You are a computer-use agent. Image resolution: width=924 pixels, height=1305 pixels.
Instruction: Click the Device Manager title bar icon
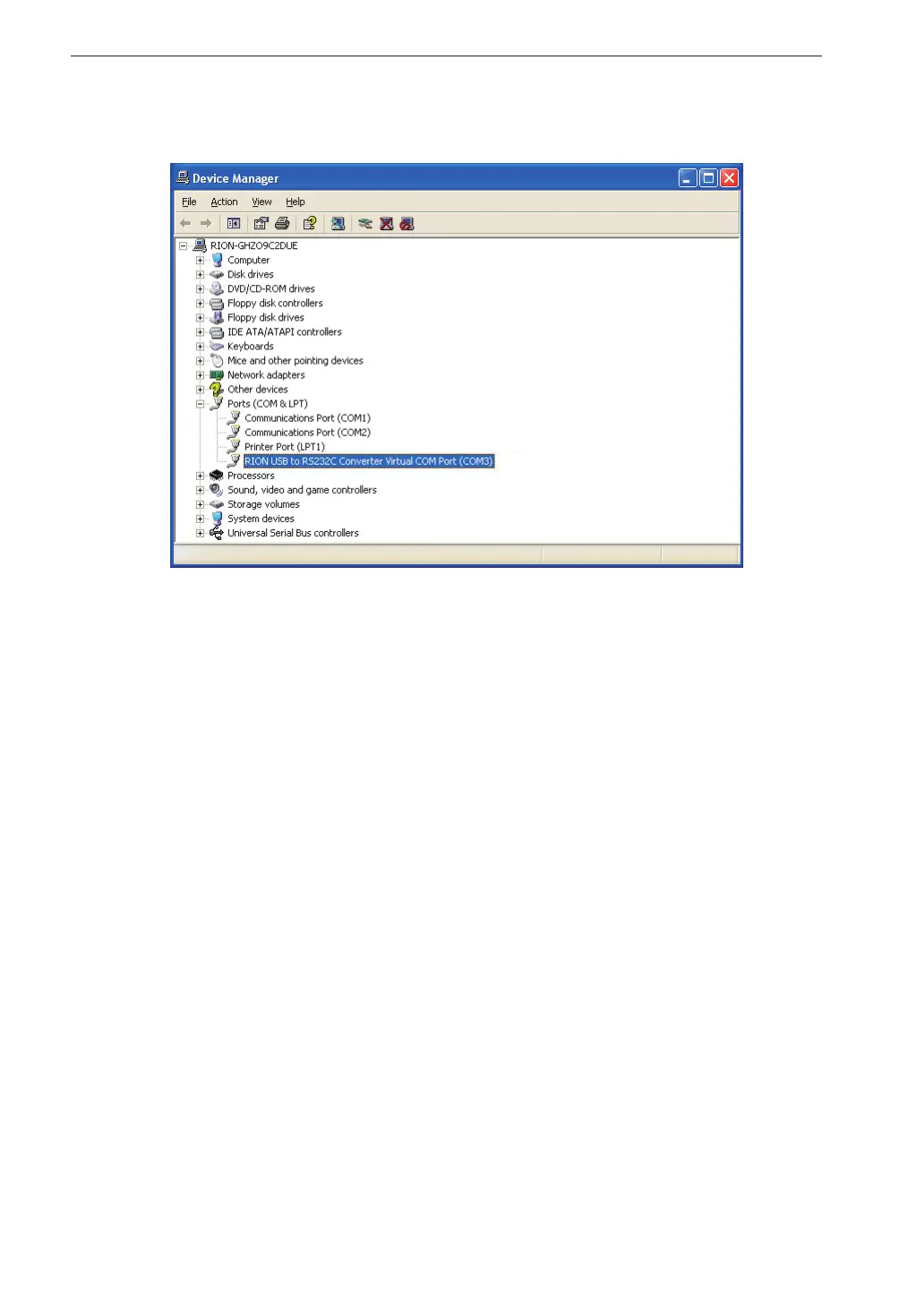pyautogui.click(x=183, y=177)
